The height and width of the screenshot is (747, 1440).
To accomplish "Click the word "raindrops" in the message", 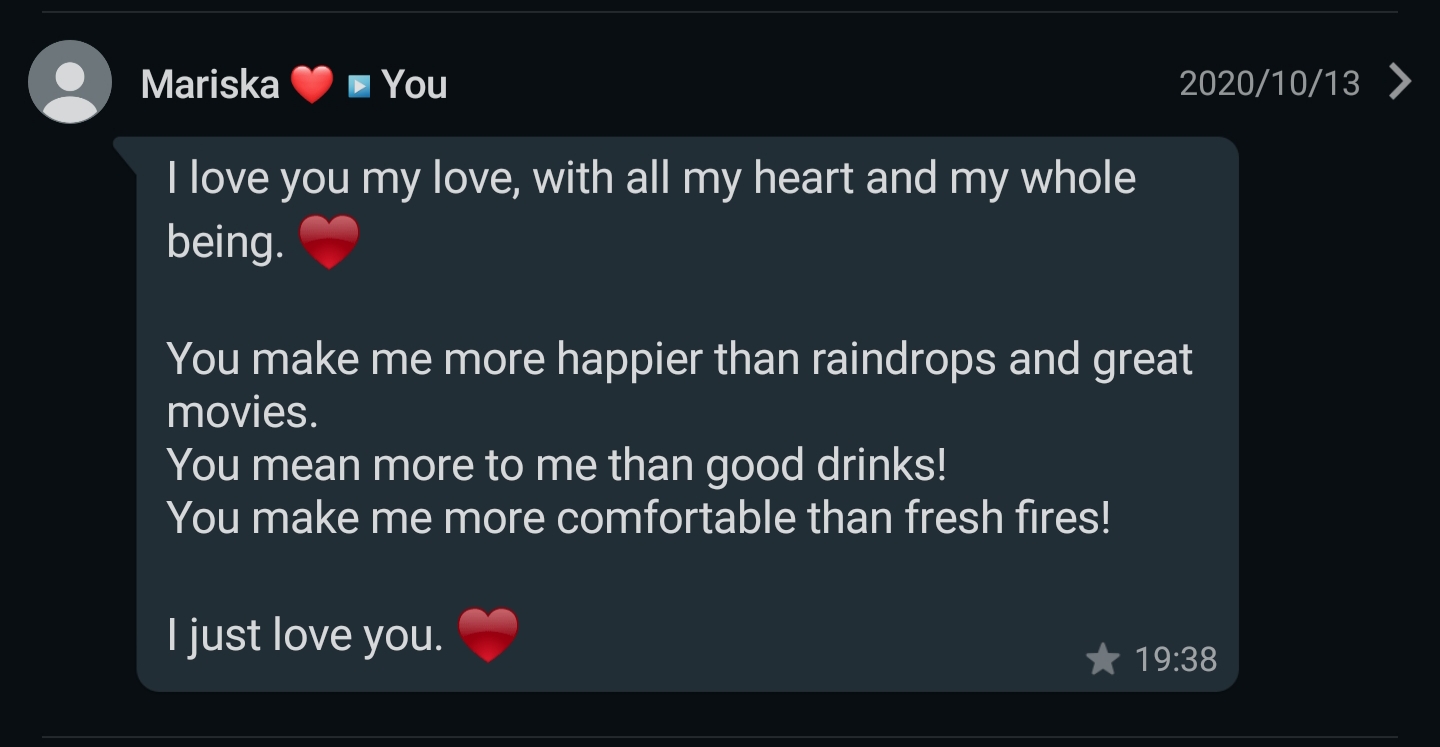I will (903, 359).
